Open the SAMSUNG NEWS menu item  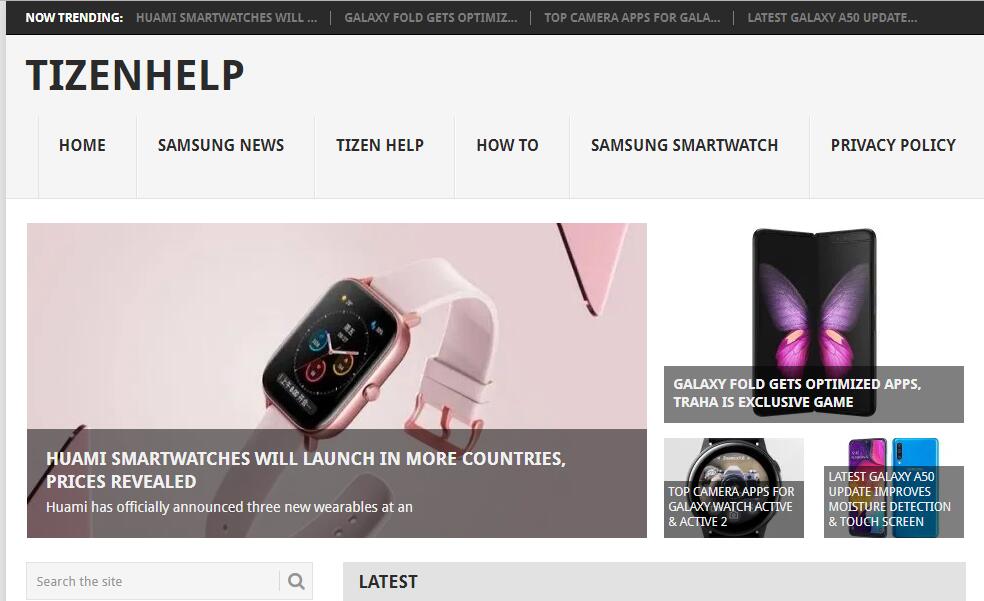tap(221, 145)
